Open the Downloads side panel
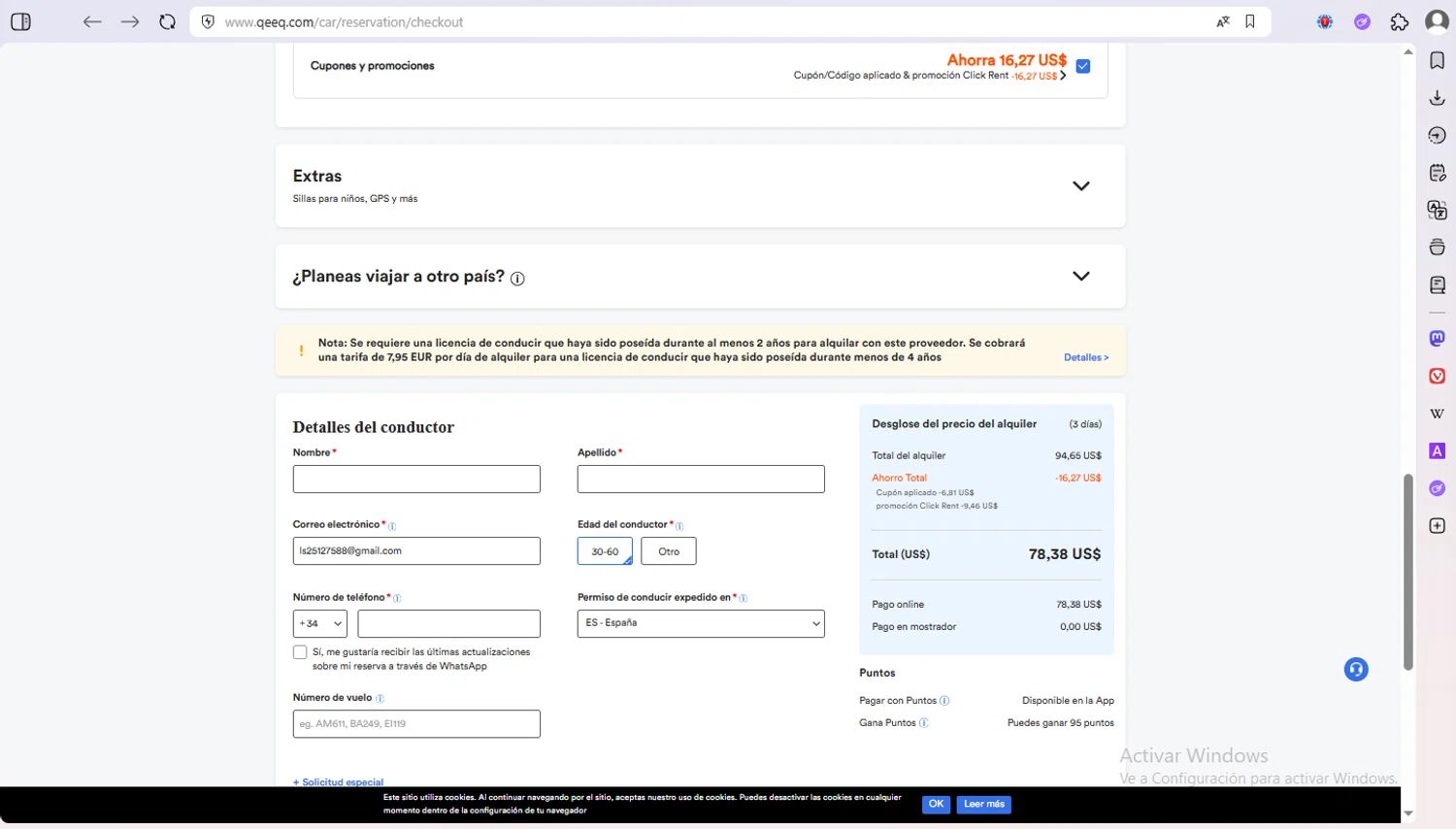This screenshot has width=1456, height=829. [1438, 97]
